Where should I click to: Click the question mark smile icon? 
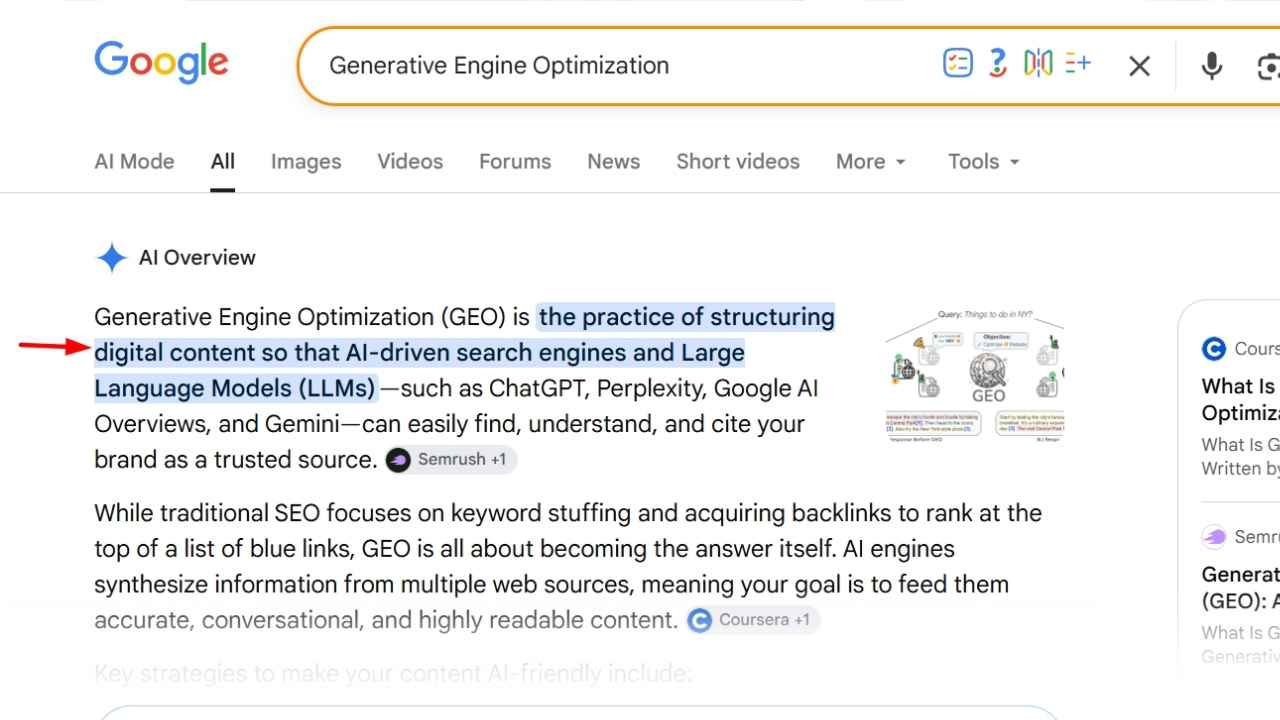click(x=997, y=64)
